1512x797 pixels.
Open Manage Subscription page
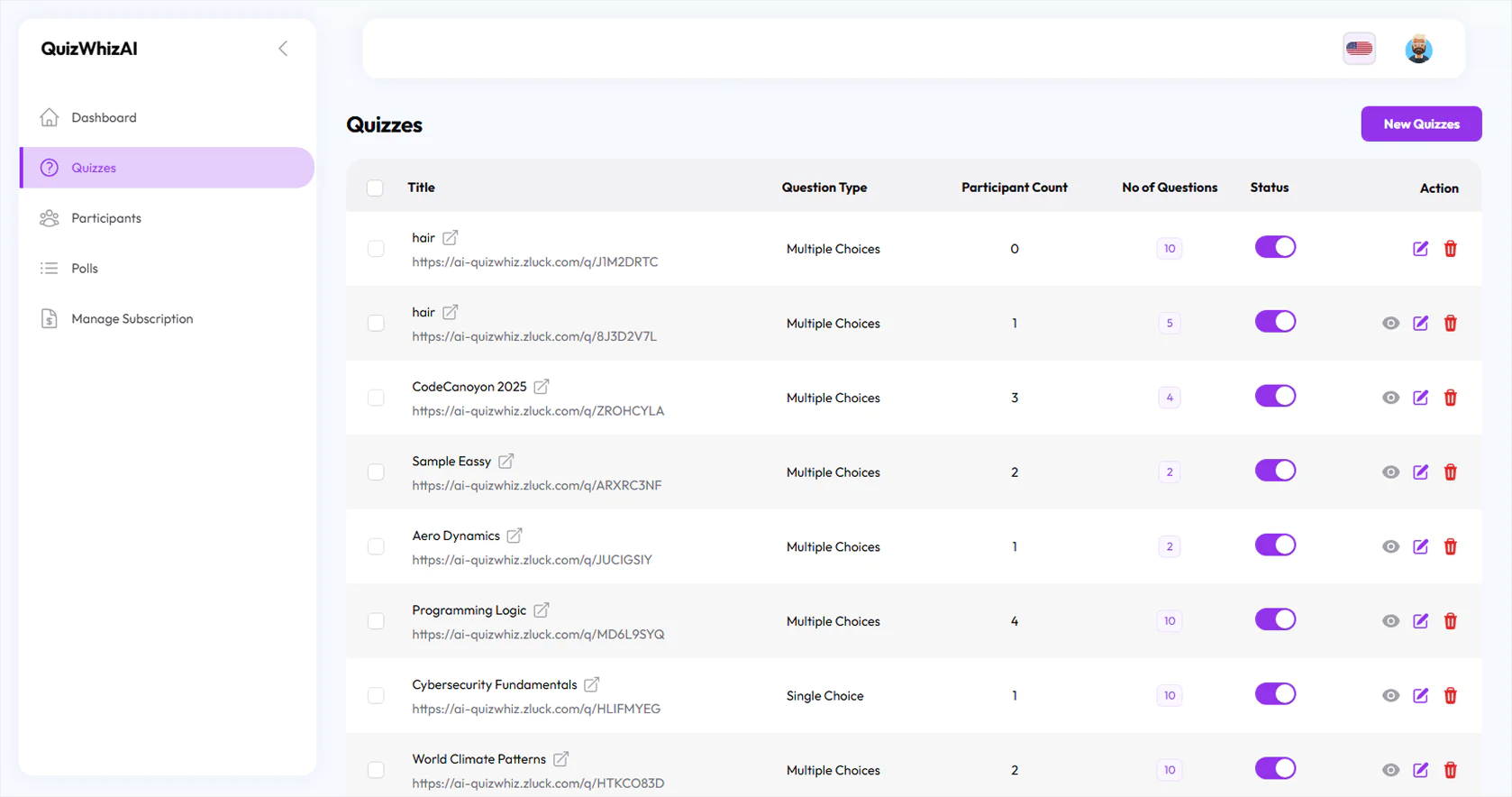click(132, 319)
